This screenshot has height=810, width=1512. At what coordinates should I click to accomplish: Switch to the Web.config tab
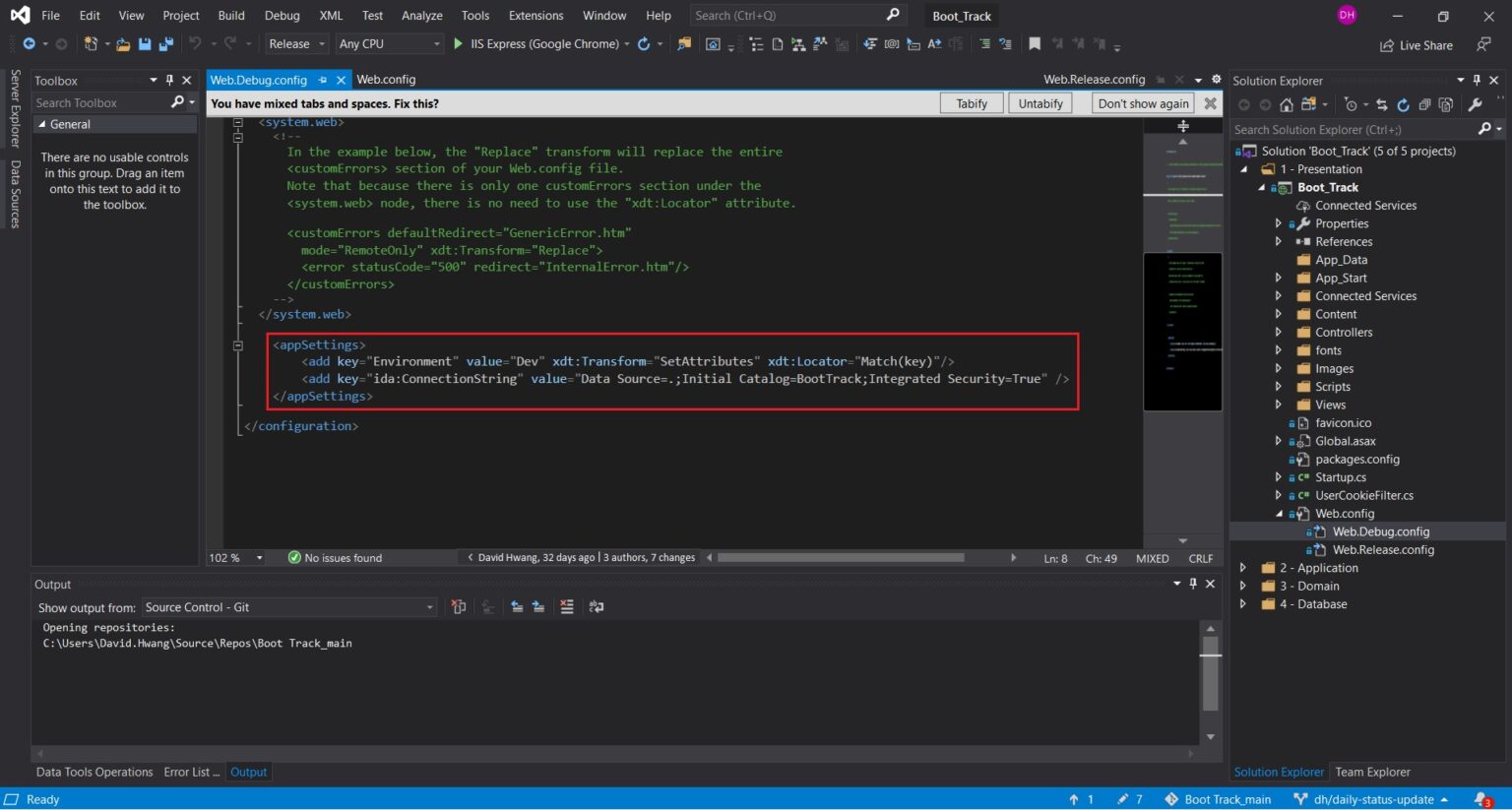click(x=387, y=79)
